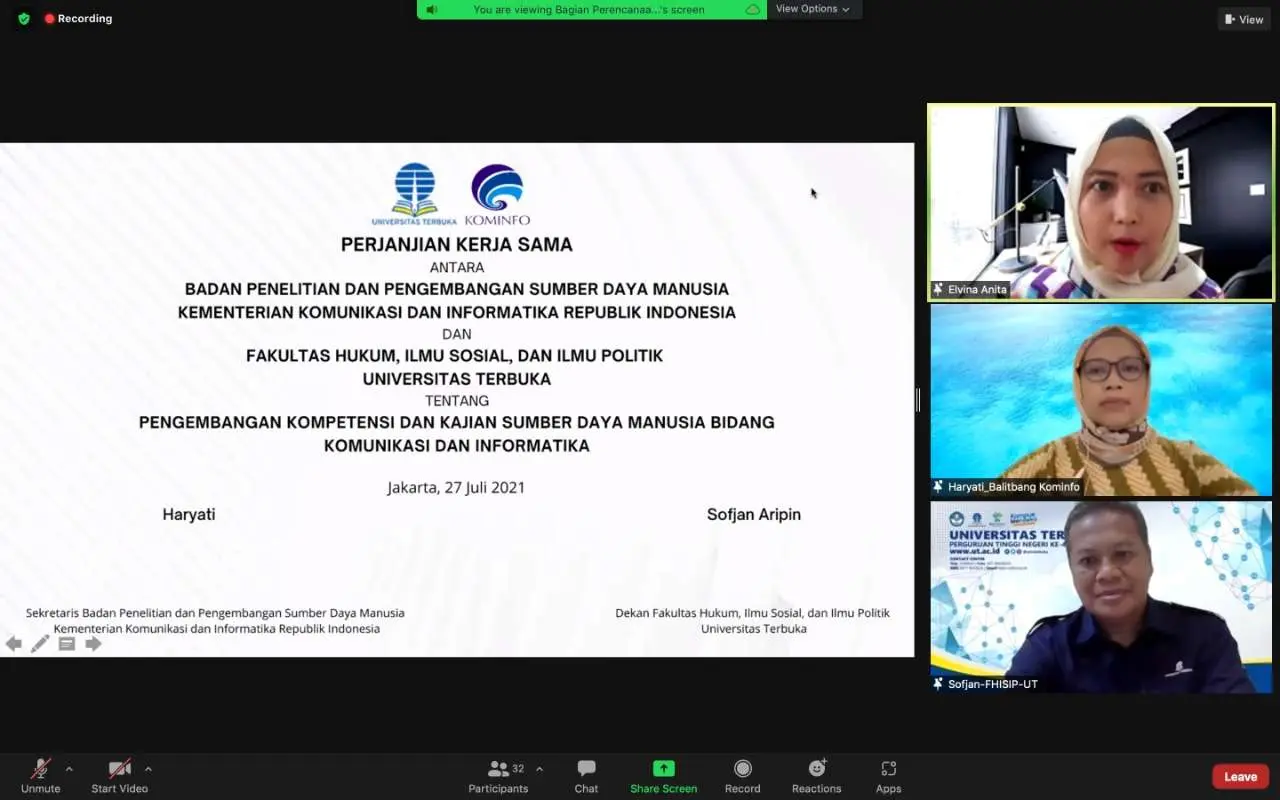Click the cloud icon in the sharing banner
Image resolution: width=1280 pixels, height=800 pixels.
coord(752,9)
